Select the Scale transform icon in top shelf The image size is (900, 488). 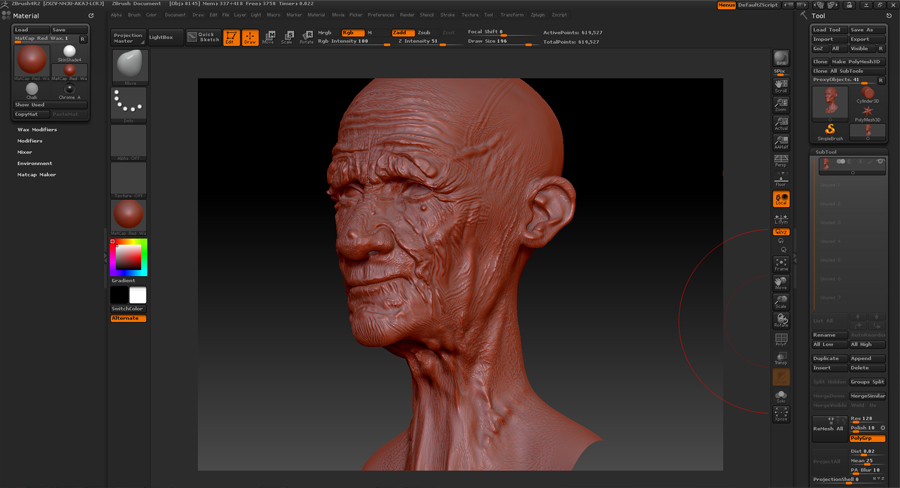288,38
